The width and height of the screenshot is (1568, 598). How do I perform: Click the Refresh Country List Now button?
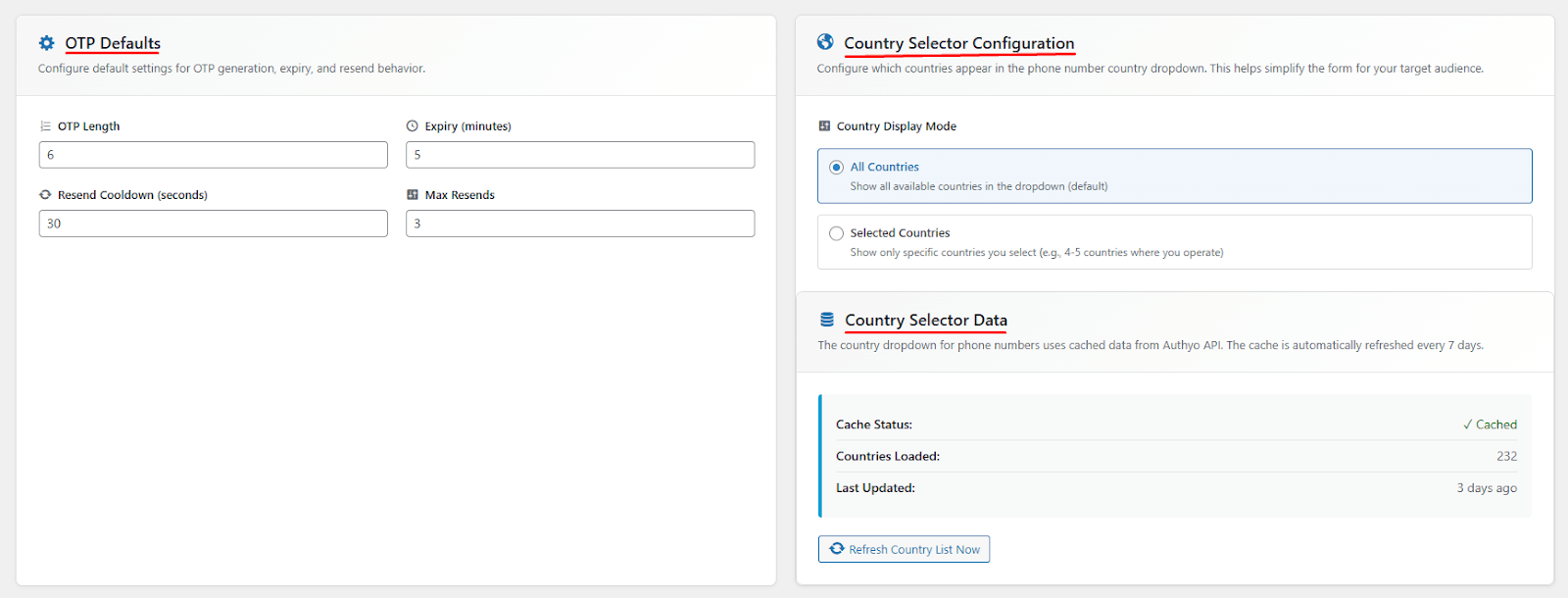(x=904, y=549)
